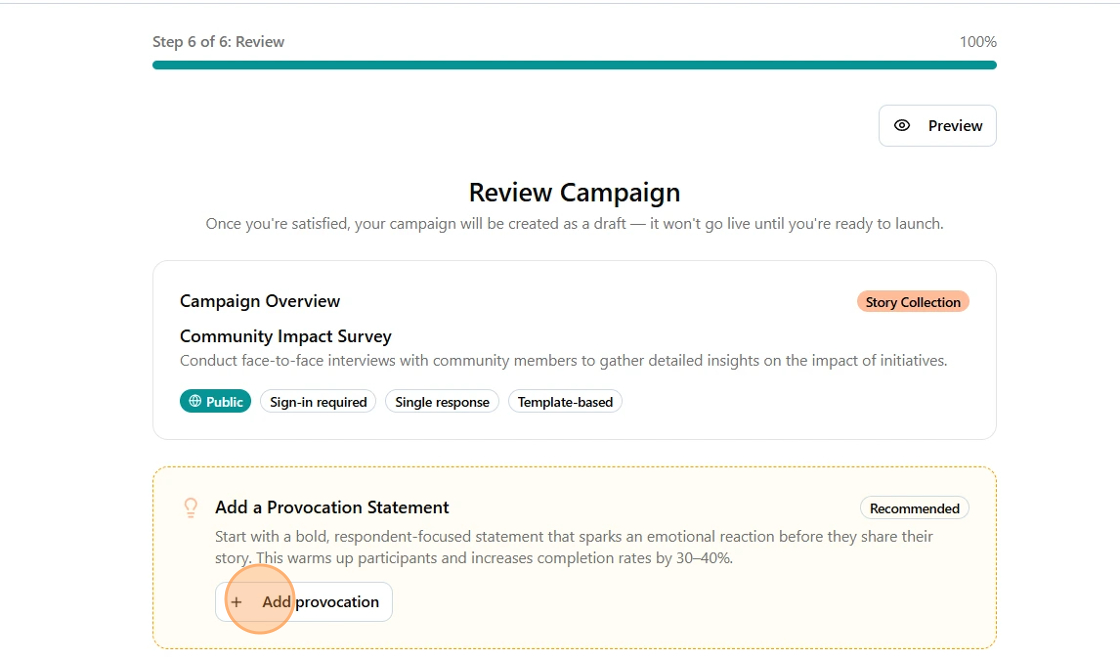Click the Community Impact Survey title
1120x660 pixels.
[x=286, y=336]
